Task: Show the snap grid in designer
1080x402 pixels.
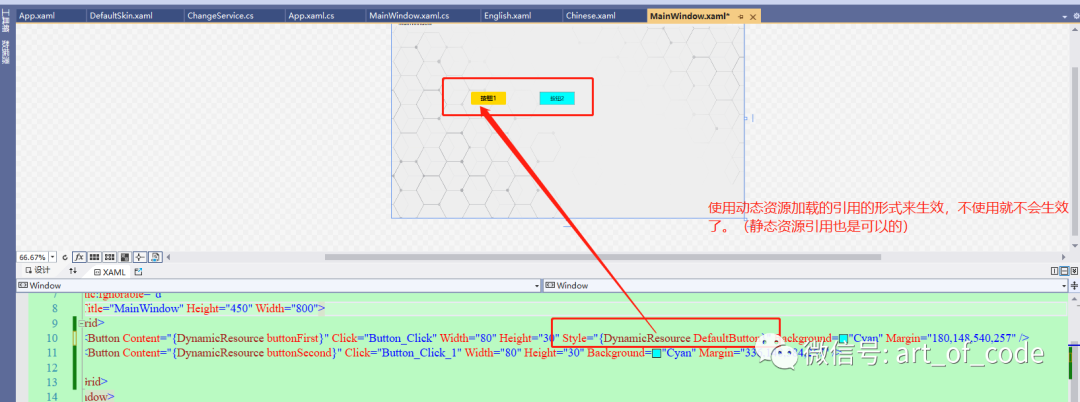Action: 94,257
